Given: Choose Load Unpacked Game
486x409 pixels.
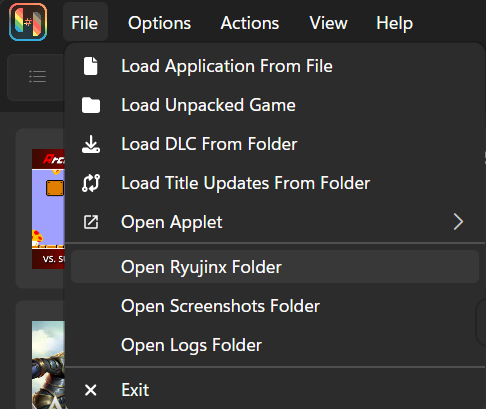Looking at the screenshot, I should tap(275, 105).
